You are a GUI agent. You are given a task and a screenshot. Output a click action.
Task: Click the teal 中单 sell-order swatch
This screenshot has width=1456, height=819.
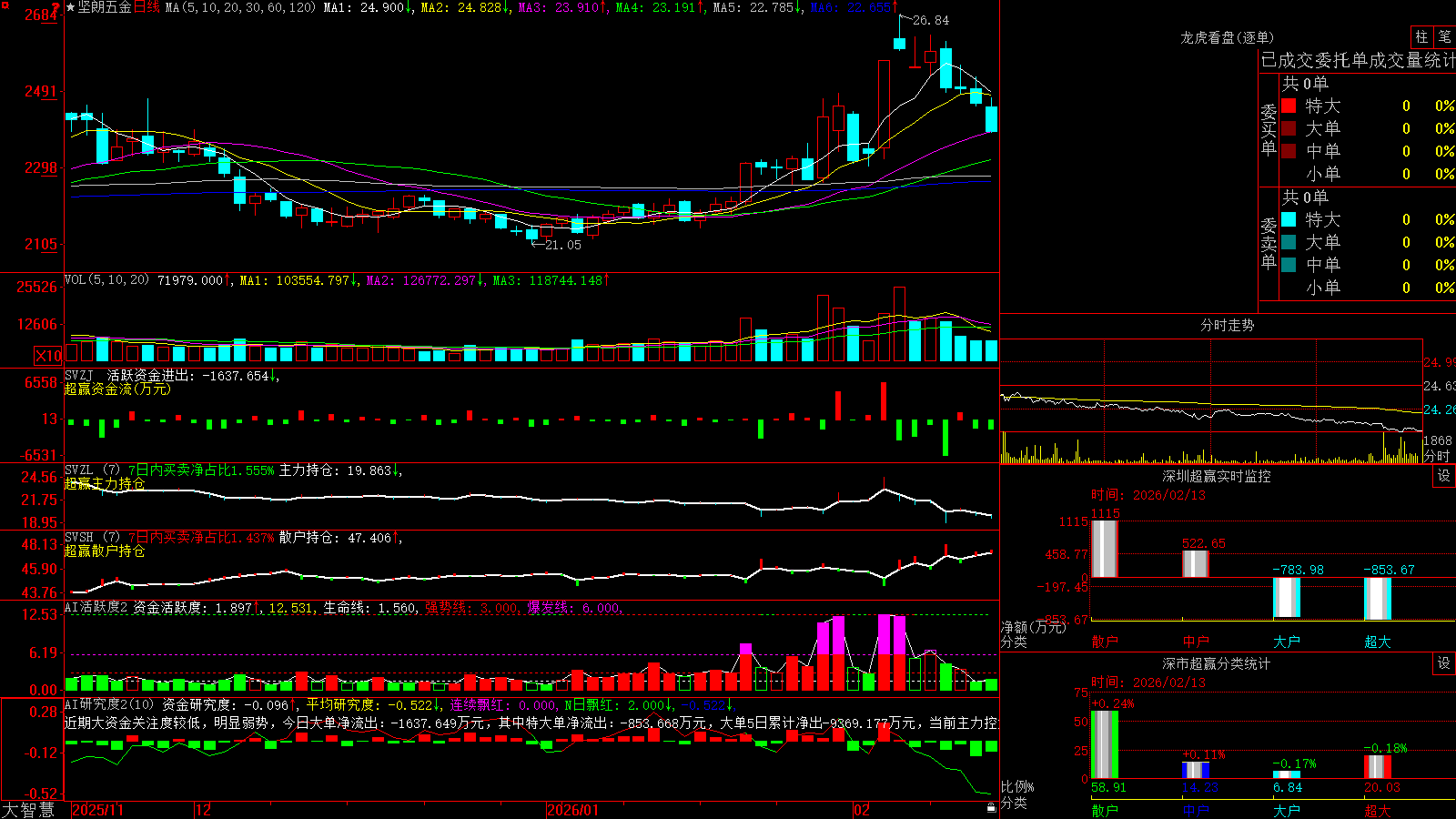(1289, 265)
